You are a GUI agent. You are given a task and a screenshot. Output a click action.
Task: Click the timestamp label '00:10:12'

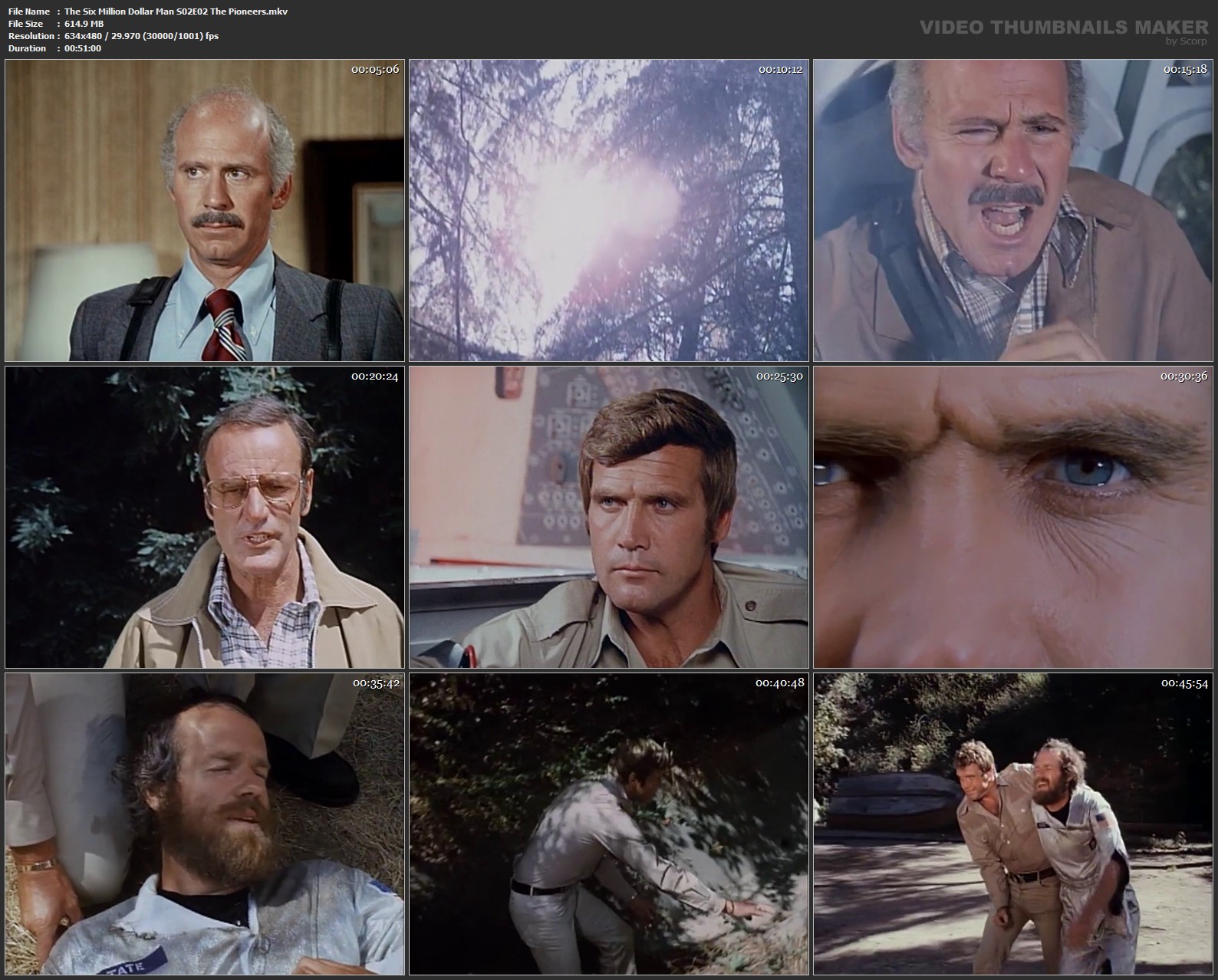(x=780, y=69)
